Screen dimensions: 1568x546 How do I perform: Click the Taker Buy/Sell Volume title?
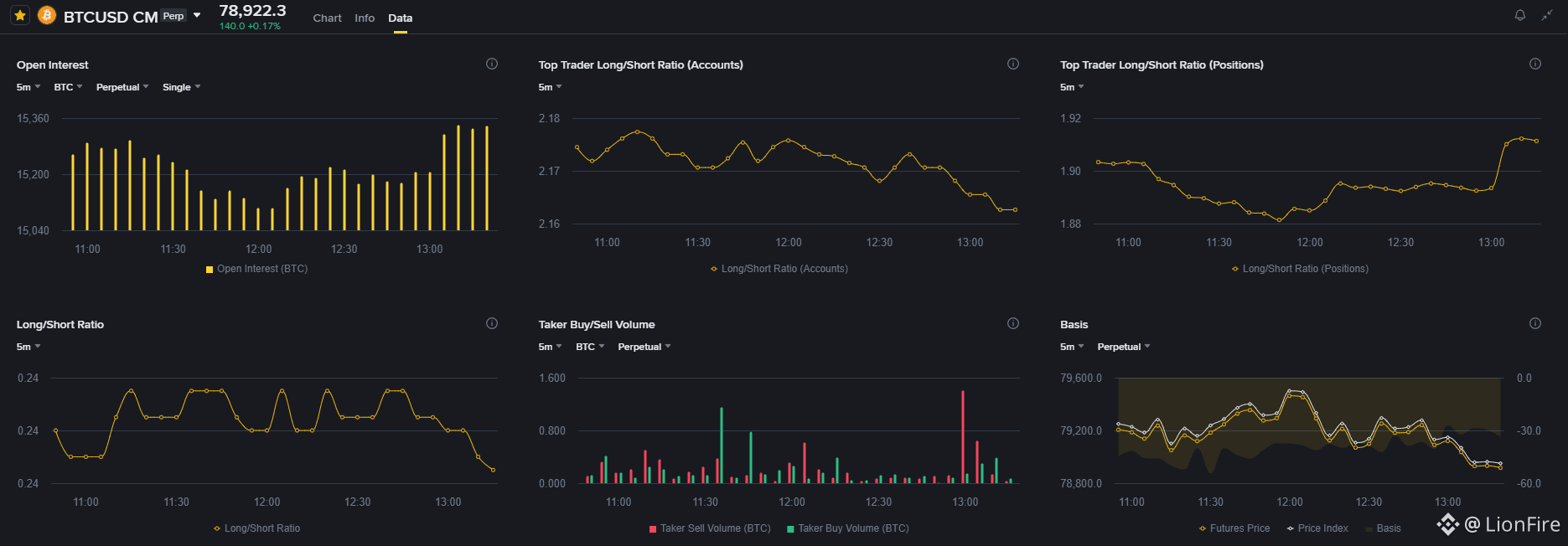click(x=597, y=324)
